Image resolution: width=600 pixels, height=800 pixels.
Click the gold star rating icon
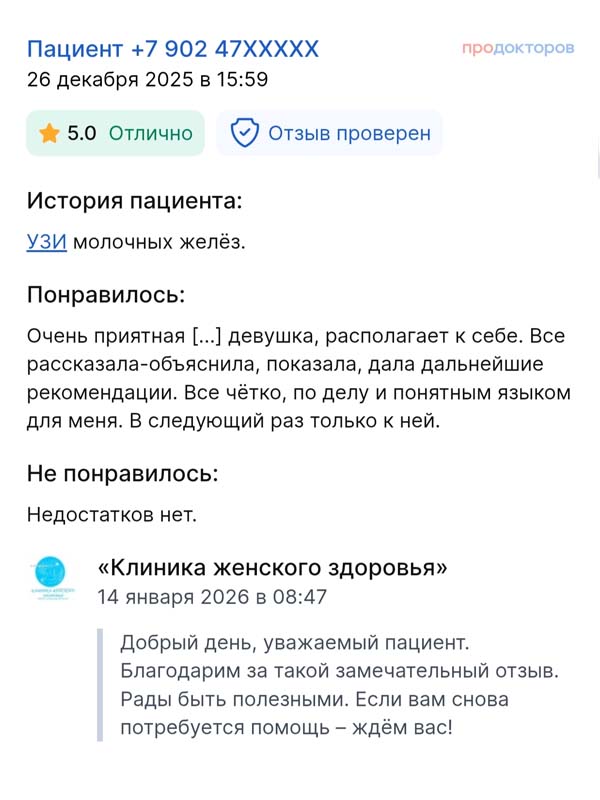point(50,133)
